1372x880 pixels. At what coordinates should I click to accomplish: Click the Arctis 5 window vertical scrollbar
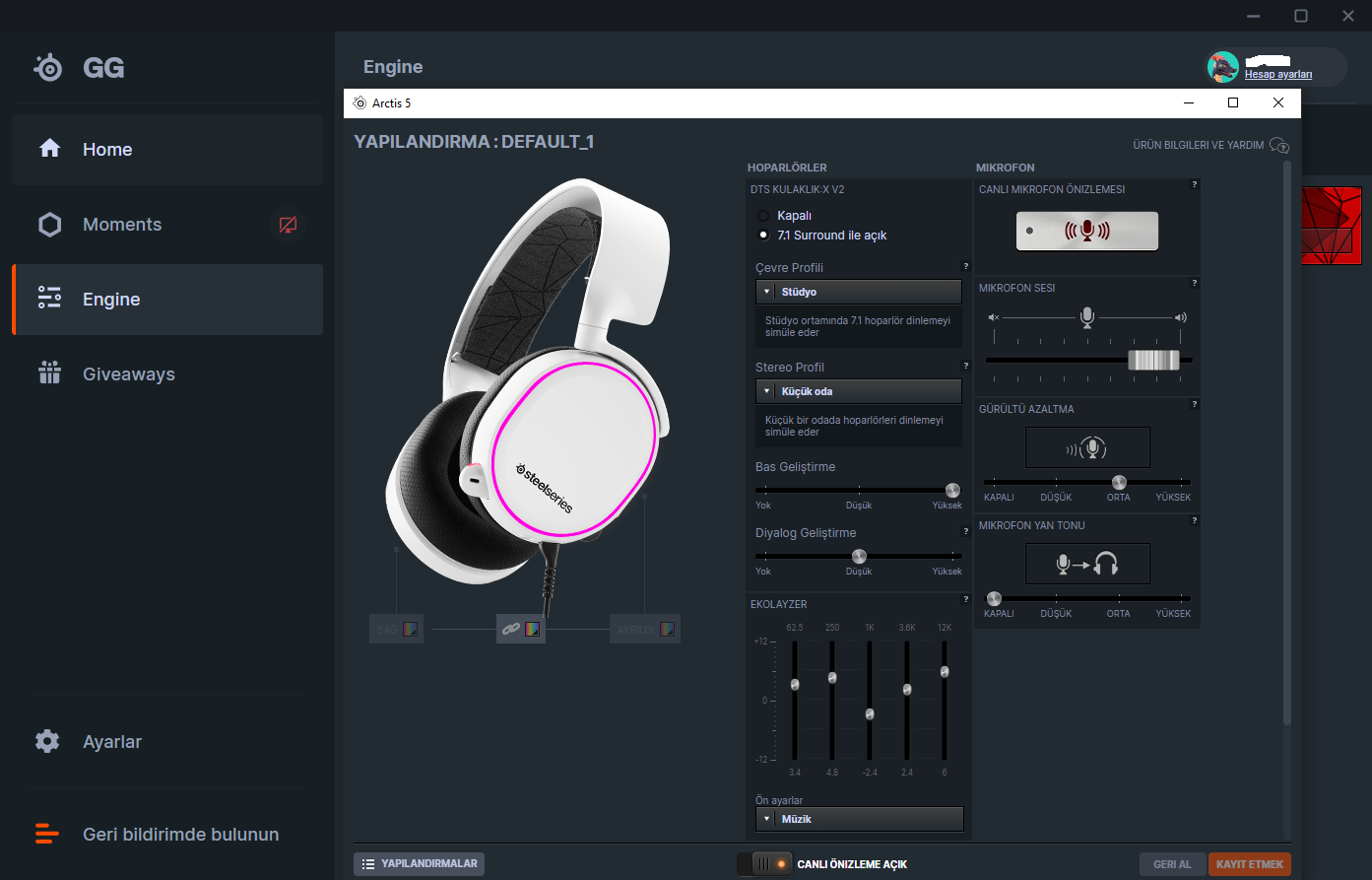point(1286,443)
